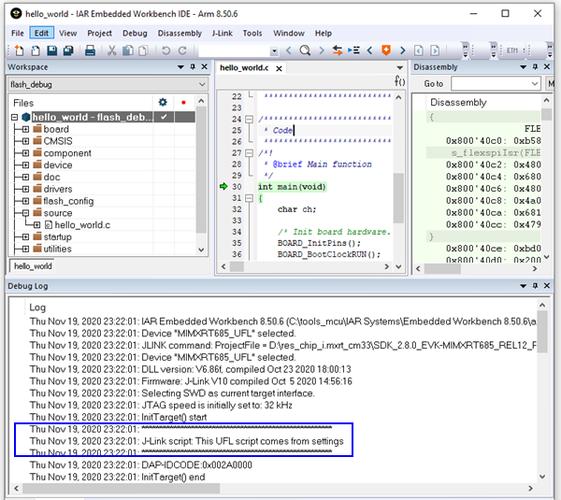The width and height of the screenshot is (561, 500).
Task: Collapse code fold at line 24
Action: pyautogui.click(x=249, y=119)
